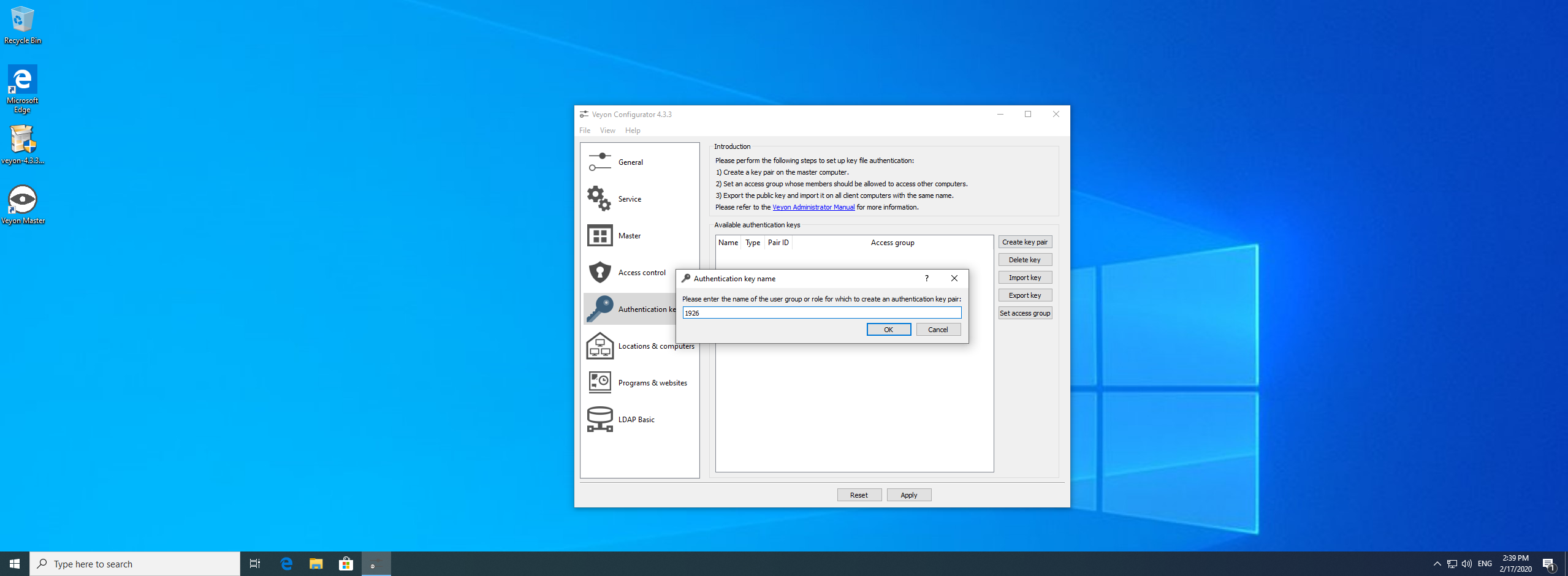Open the Programs & websites icon
Screen dimensions: 1568x576
tap(599, 383)
